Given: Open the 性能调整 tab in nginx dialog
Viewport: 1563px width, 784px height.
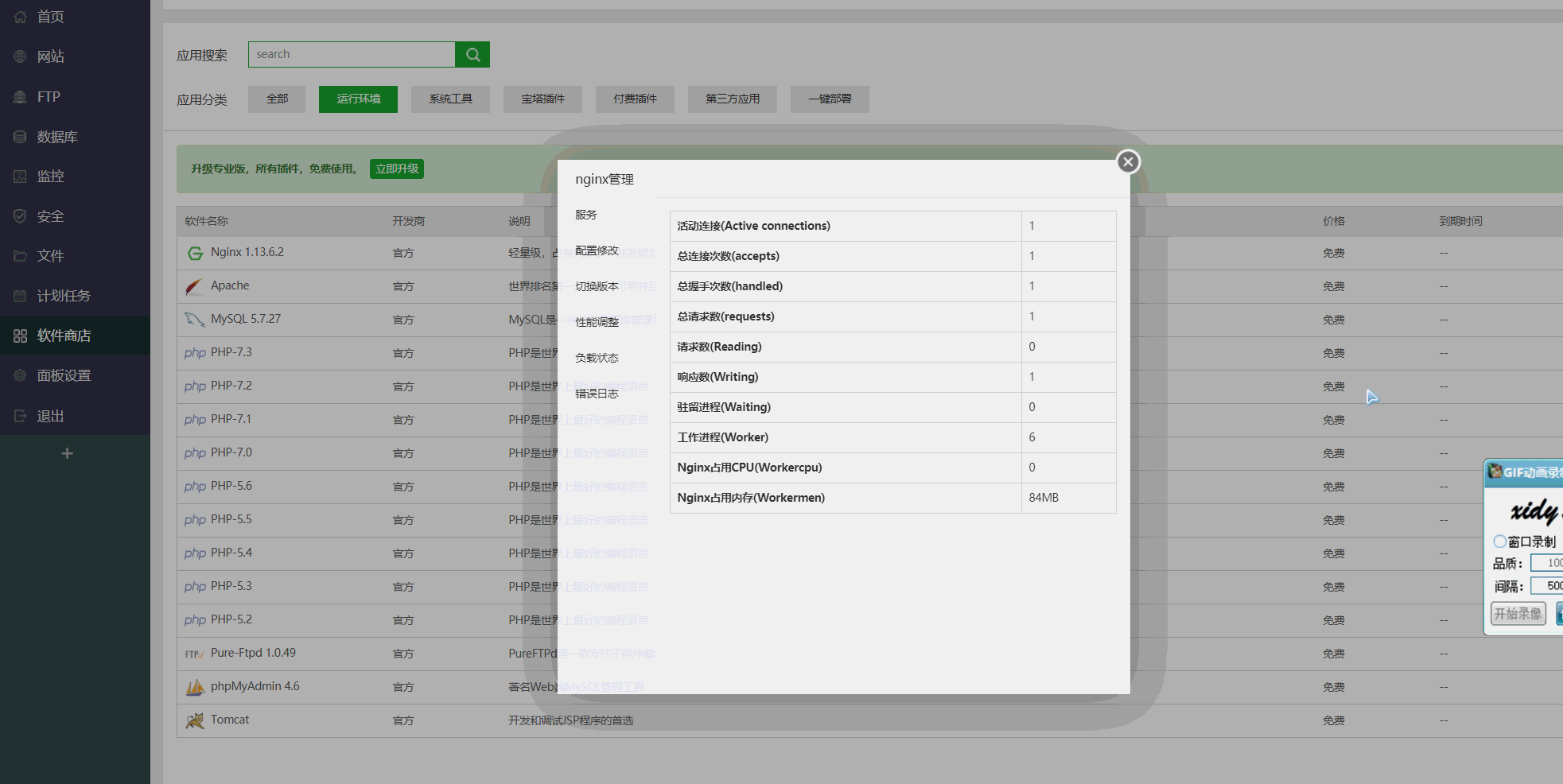Looking at the screenshot, I should pyautogui.click(x=597, y=322).
